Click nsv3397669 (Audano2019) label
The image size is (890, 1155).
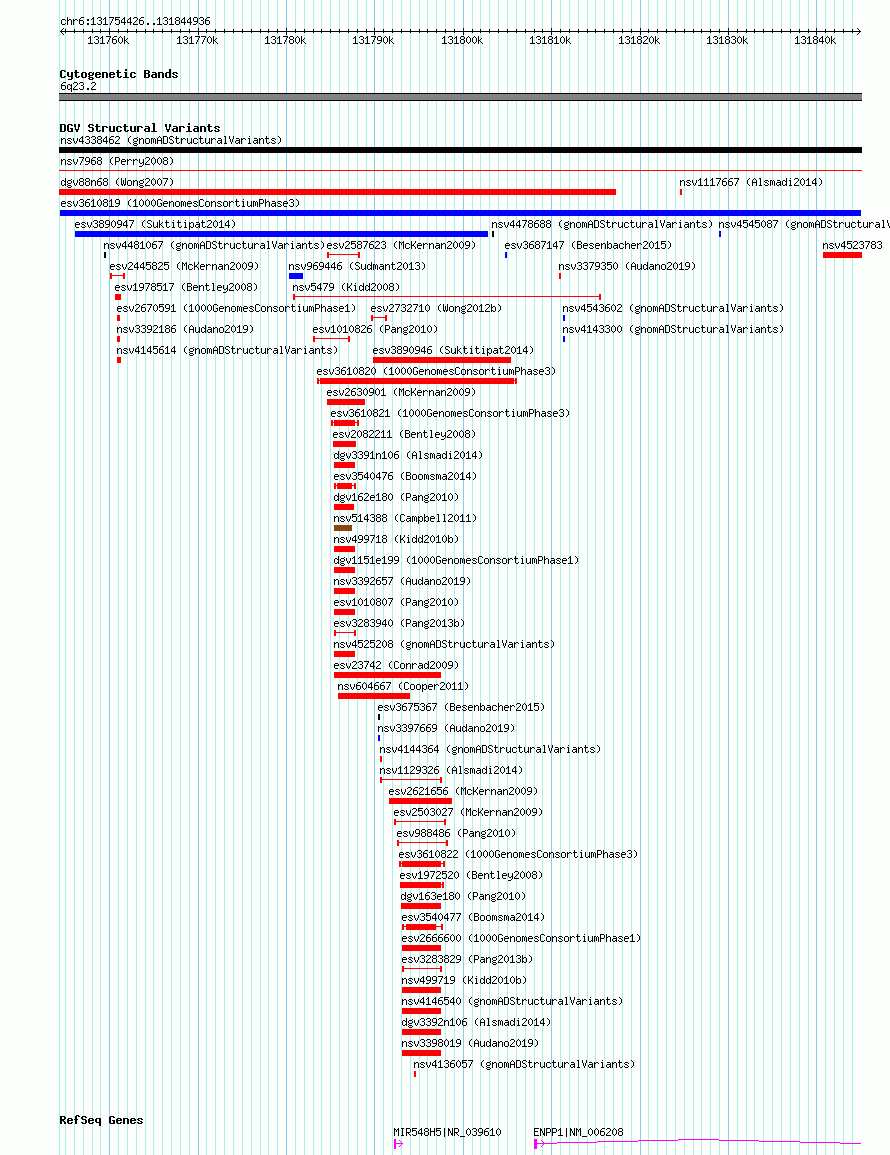[x=446, y=729]
